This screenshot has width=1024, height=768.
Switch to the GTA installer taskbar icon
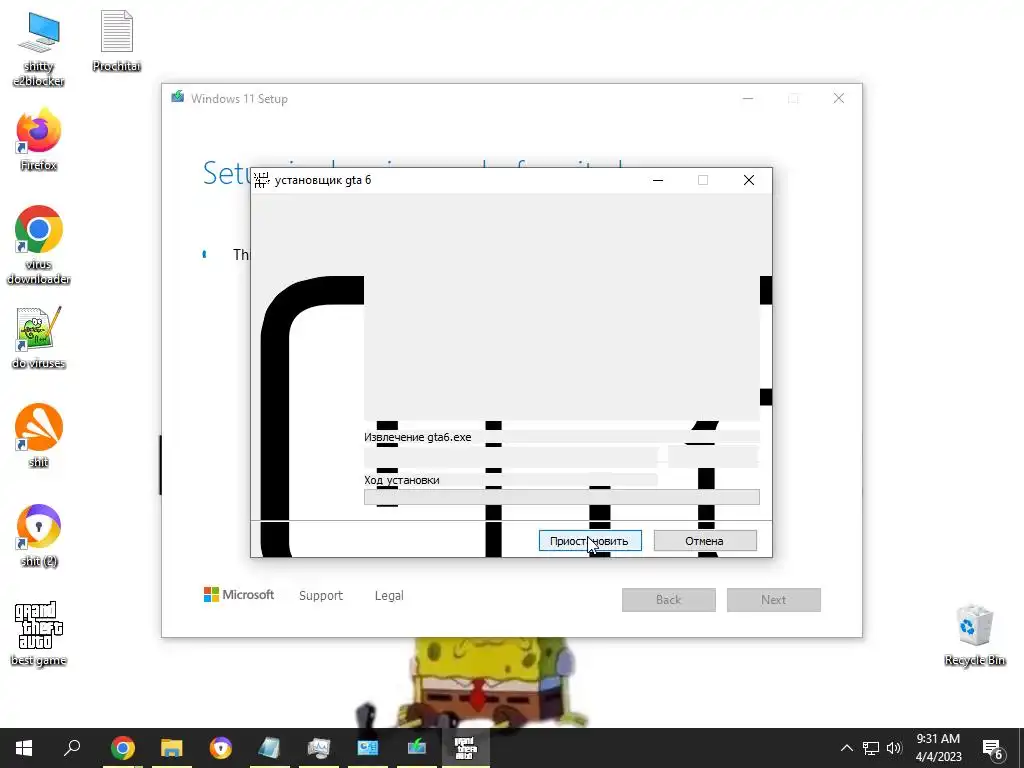[465, 748]
